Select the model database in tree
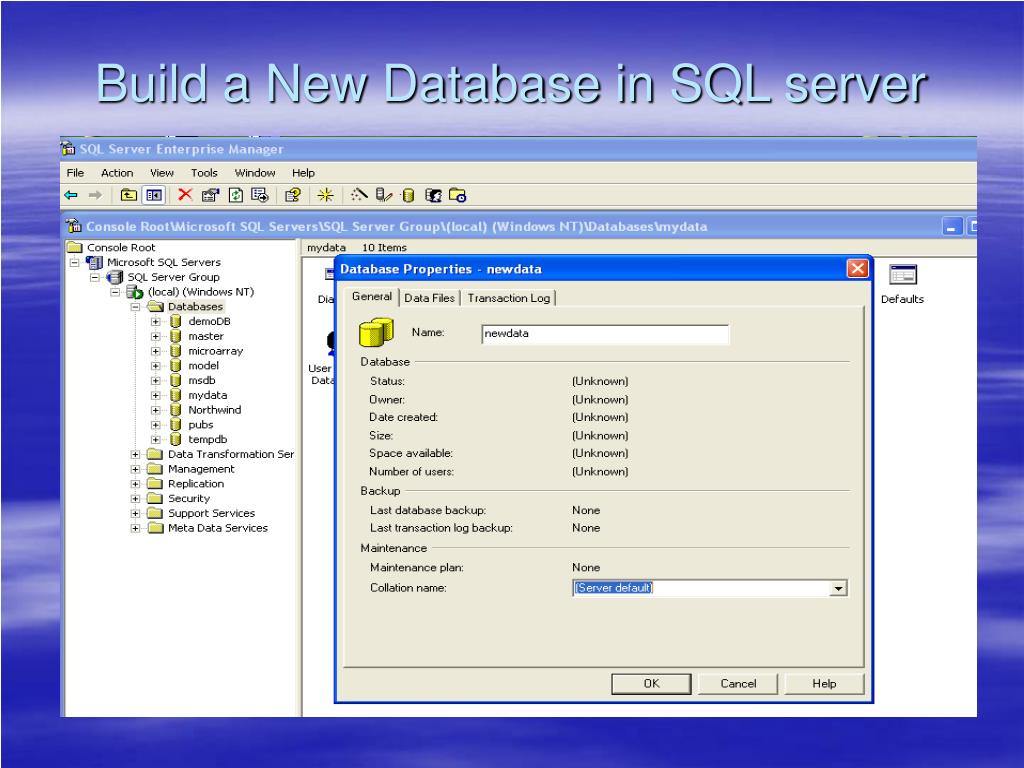This screenshot has height=768, width=1024. click(x=203, y=366)
